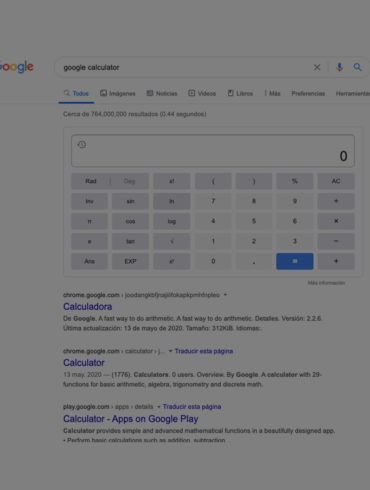370x490 pixels.
Task: Start voice search with microphone icon
Action: (339, 67)
